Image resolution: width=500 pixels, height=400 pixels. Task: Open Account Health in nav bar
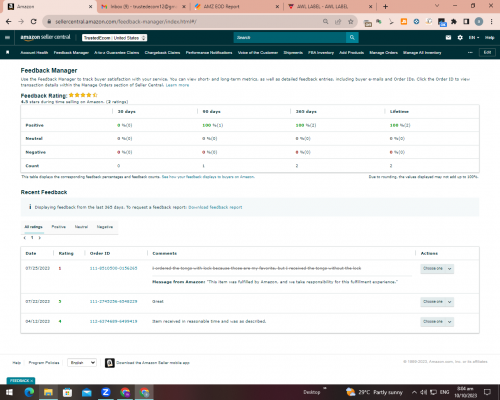click(x=34, y=53)
